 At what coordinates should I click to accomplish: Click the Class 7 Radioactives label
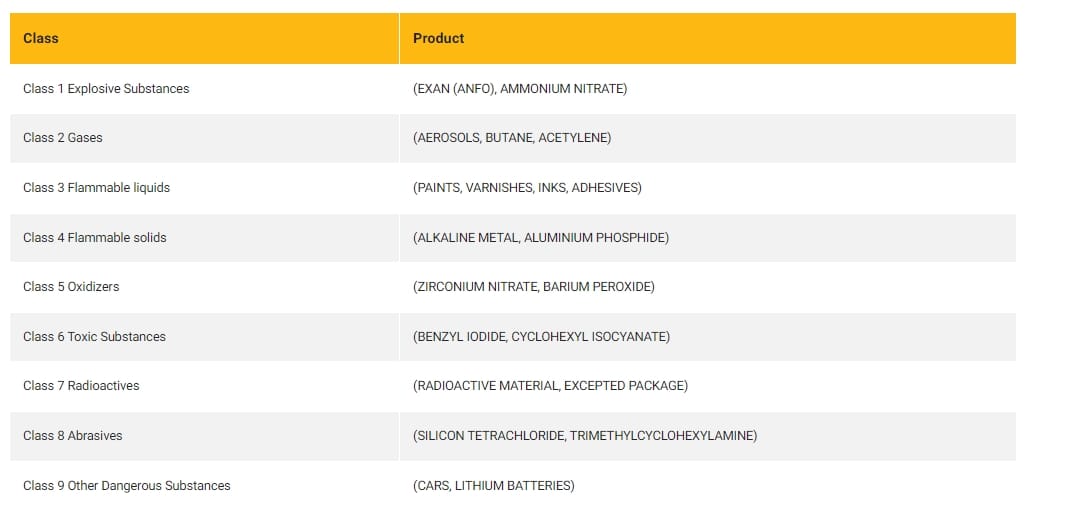pyautogui.click(x=81, y=385)
